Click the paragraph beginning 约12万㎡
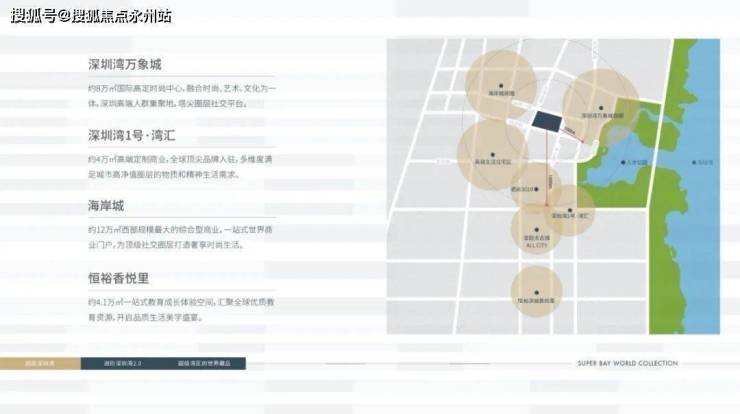The height and width of the screenshot is (414, 740). tap(180, 237)
